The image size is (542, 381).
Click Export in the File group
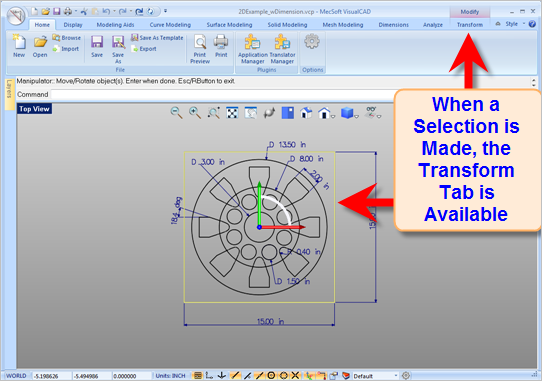click(144, 49)
